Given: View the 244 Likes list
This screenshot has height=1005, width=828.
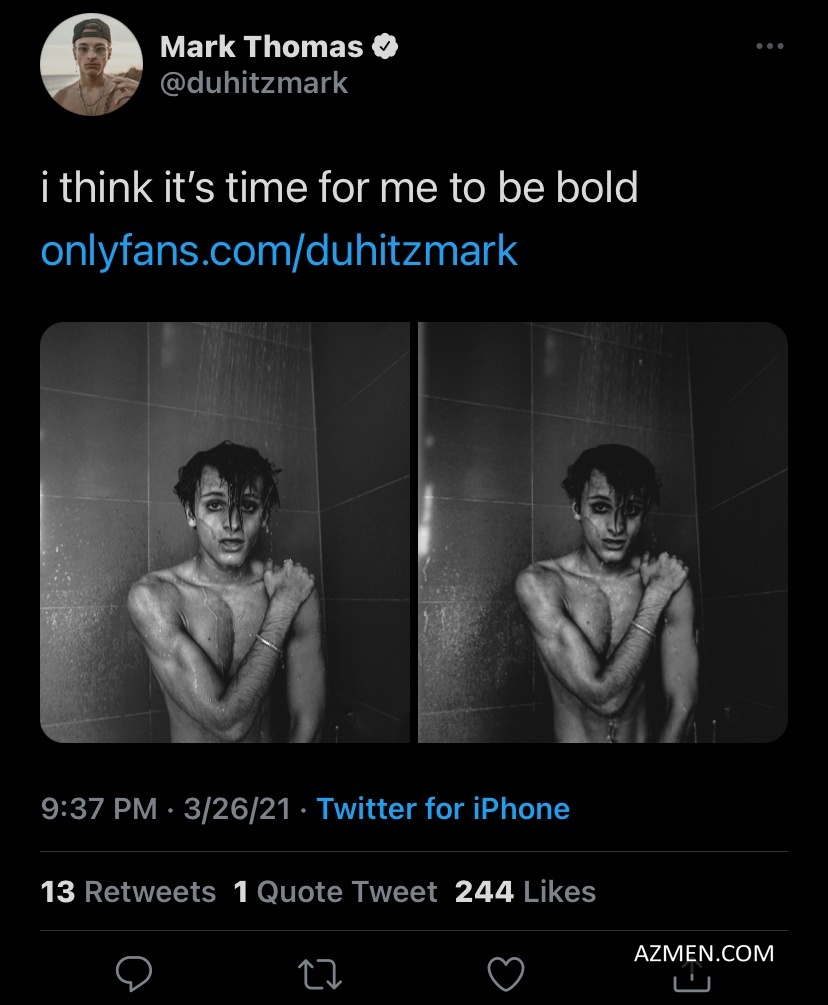Looking at the screenshot, I should click(x=525, y=891).
